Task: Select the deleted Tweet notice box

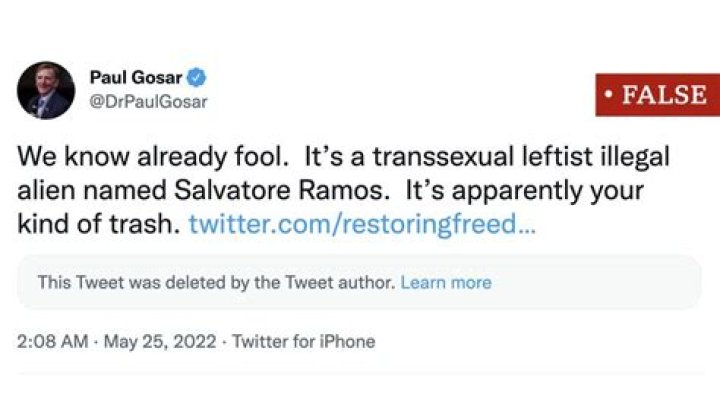Action: [x=359, y=283]
